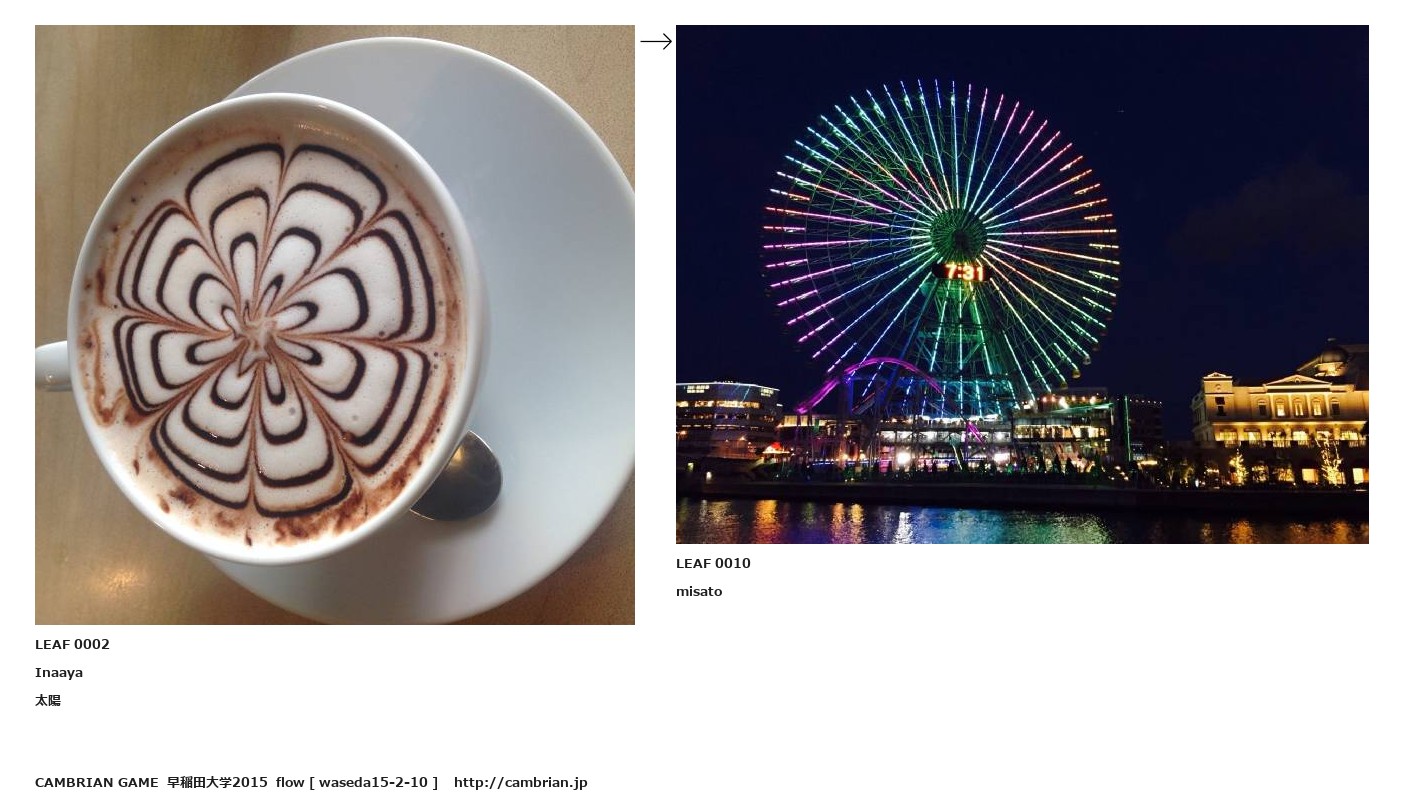
Task: Click the 7:31 clock on the Ferris wheel
Action: click(964, 272)
